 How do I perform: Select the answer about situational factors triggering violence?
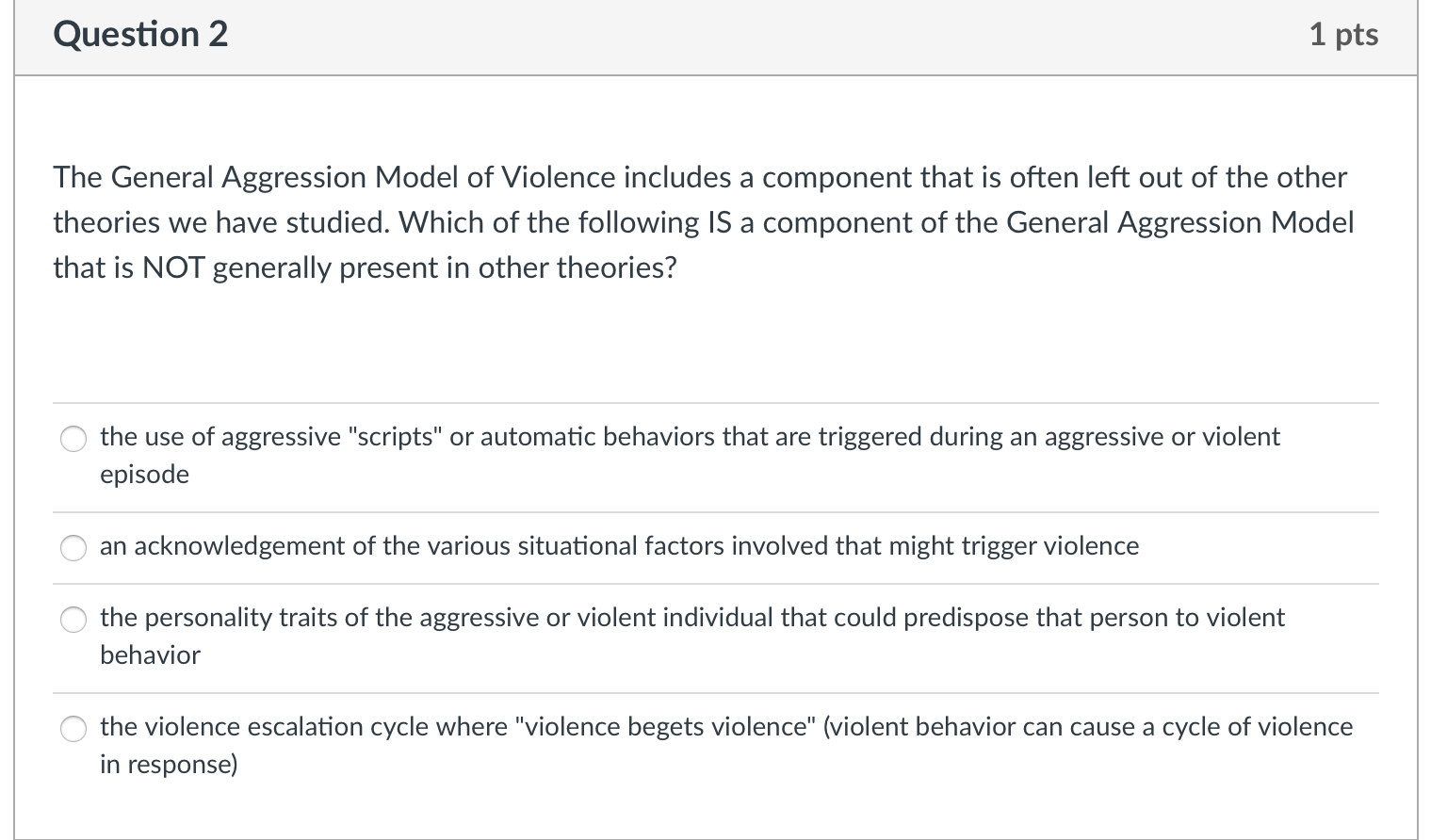(73, 548)
